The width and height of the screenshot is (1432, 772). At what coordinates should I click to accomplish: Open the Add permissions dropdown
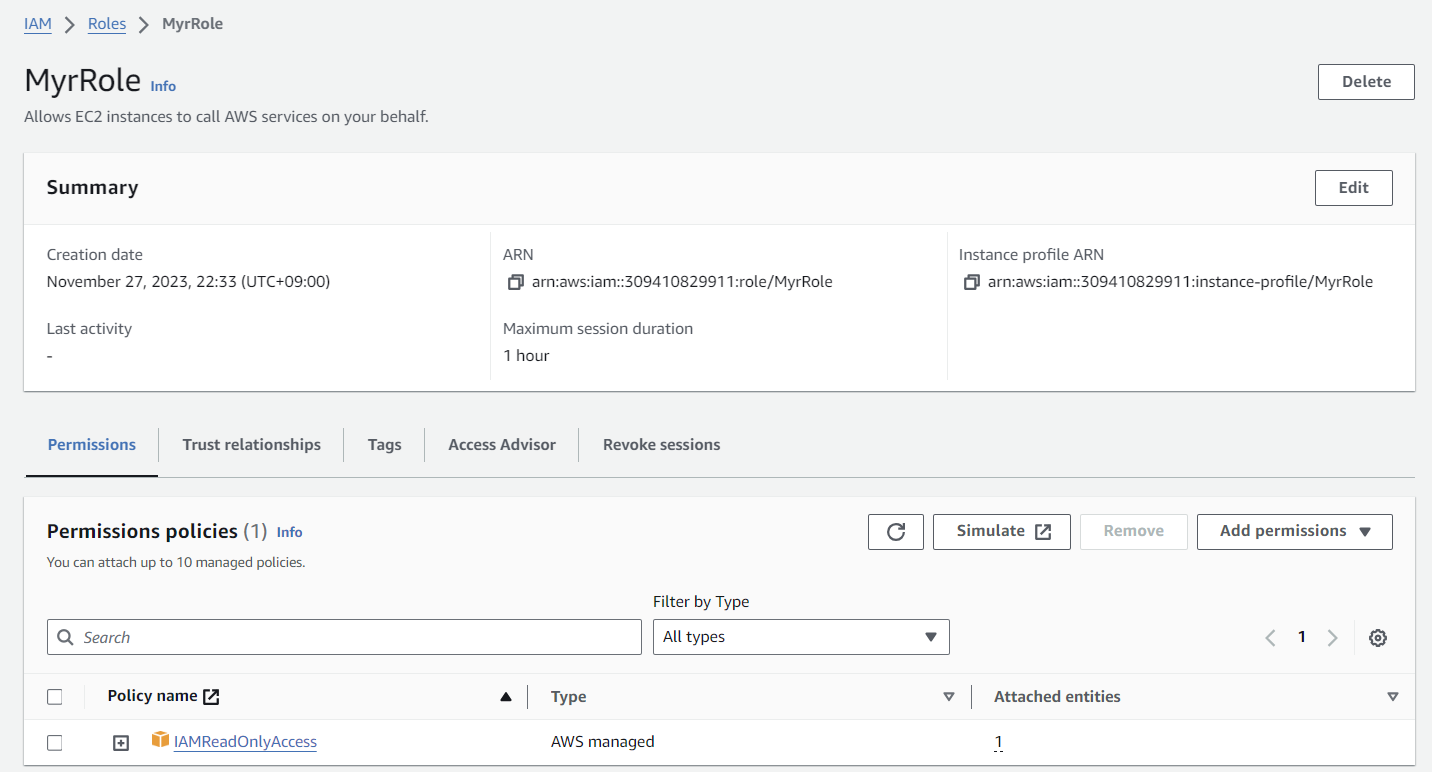[x=1295, y=532]
